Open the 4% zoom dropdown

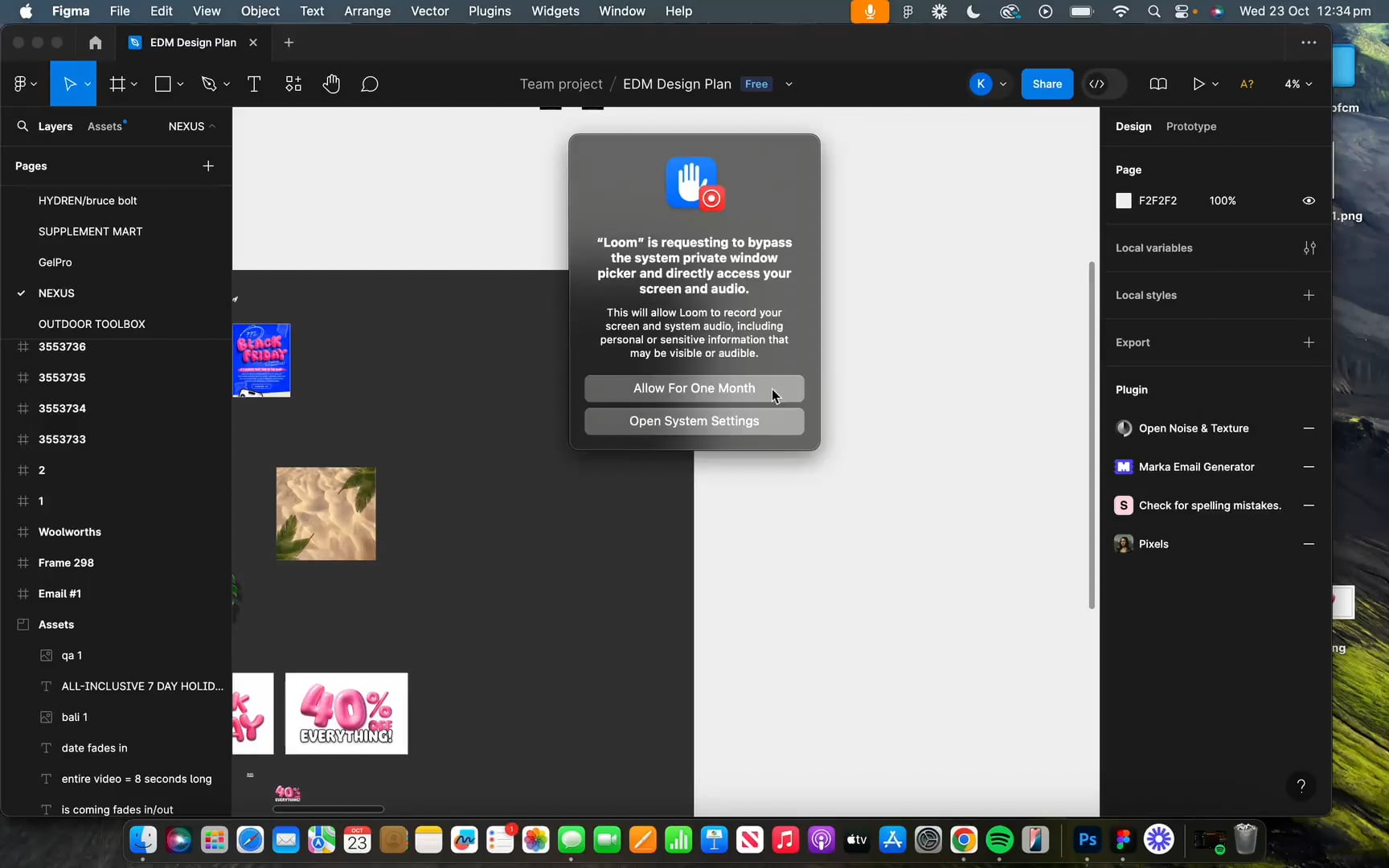point(1297,84)
